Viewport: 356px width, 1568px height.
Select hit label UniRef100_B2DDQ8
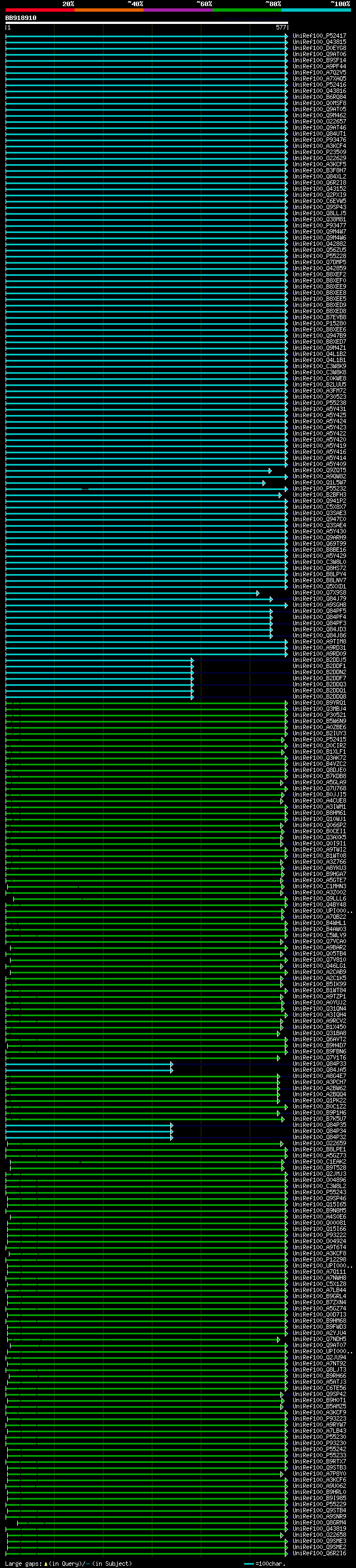coord(319,697)
